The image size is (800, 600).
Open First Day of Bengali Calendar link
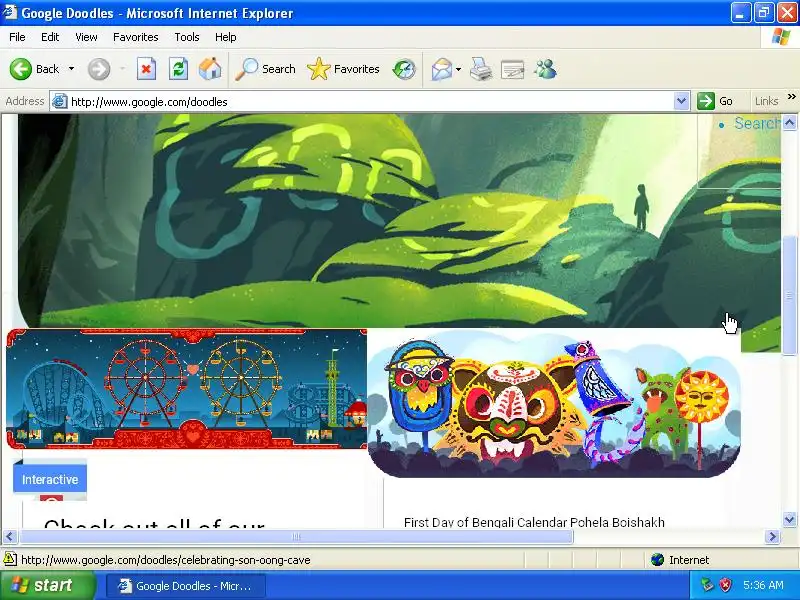[x=534, y=522]
